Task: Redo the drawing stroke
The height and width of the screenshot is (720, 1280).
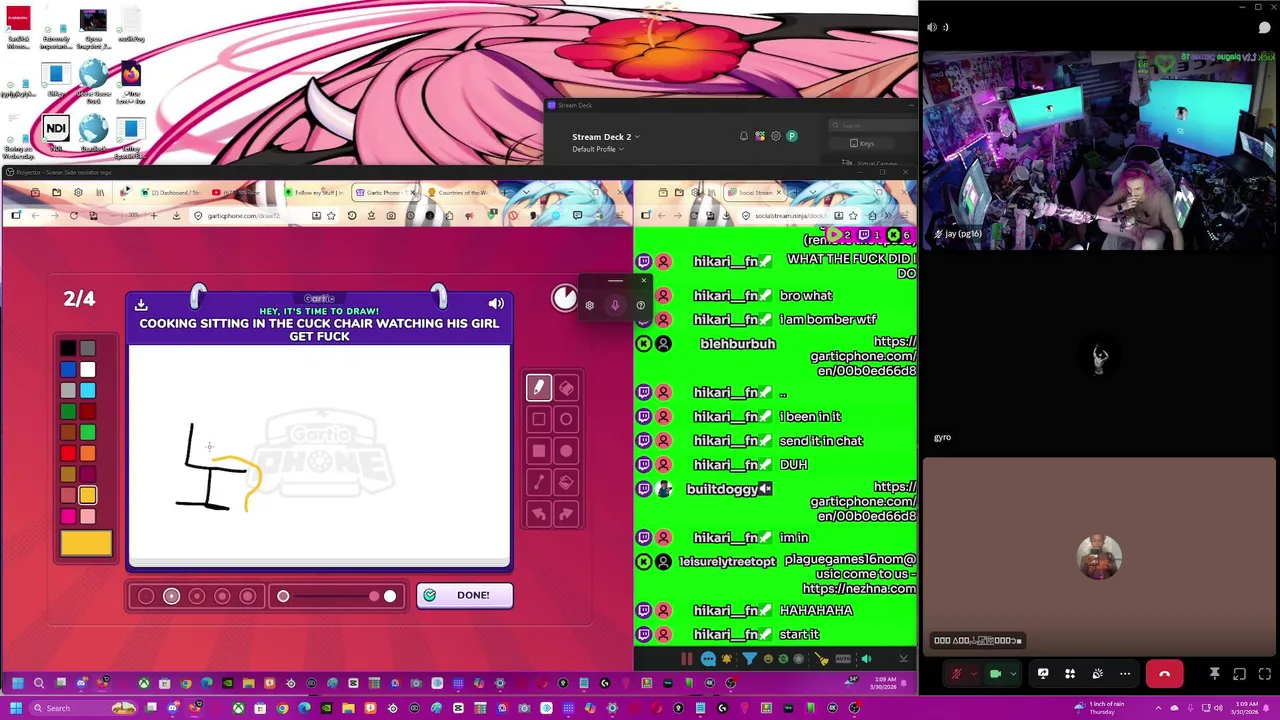Action: [x=566, y=514]
